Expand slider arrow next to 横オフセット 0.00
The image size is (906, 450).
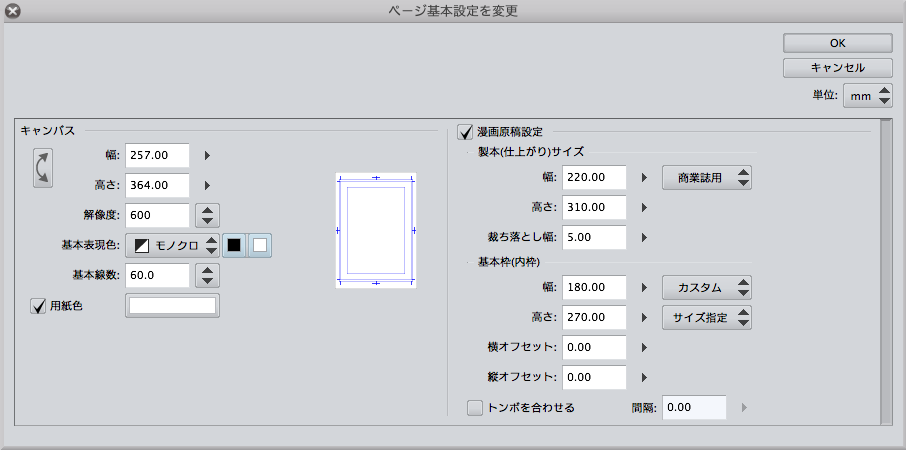click(644, 347)
